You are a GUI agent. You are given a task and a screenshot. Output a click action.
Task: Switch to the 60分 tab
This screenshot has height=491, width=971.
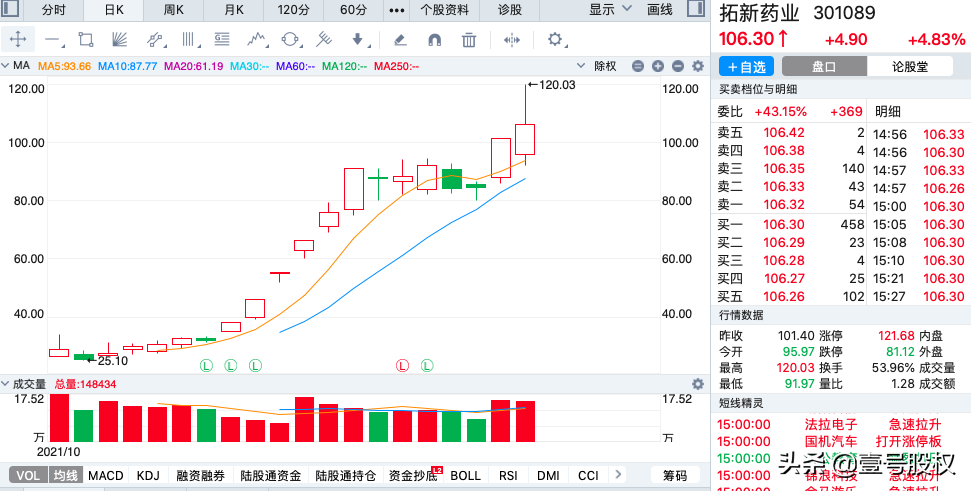(x=354, y=10)
